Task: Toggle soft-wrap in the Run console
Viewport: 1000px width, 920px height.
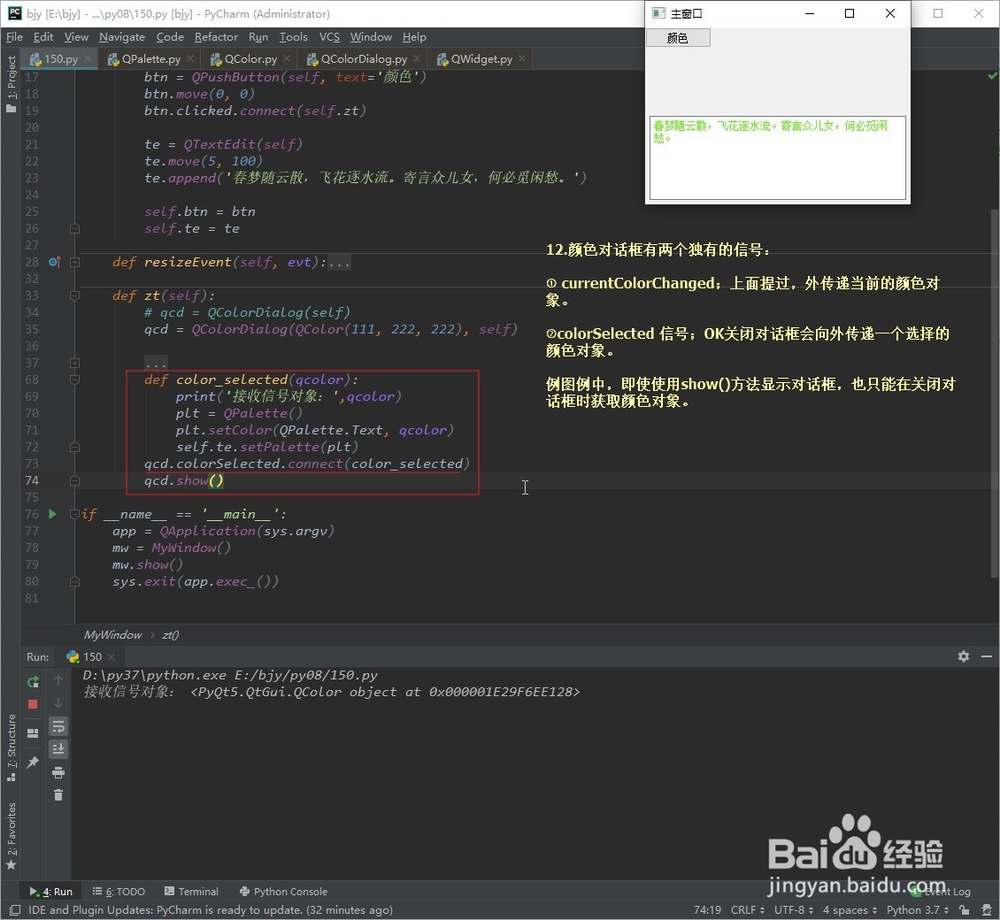Action: click(x=58, y=726)
